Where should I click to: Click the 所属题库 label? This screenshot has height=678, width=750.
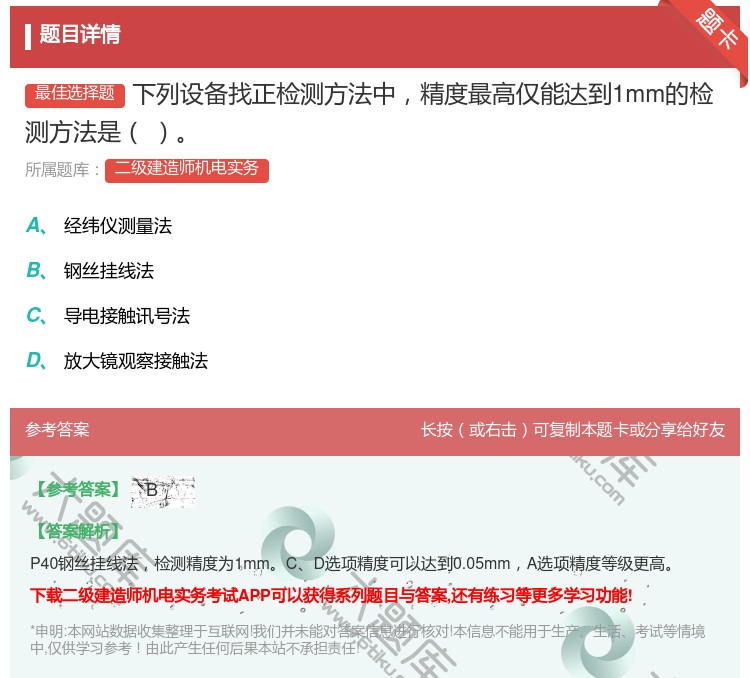click(62, 170)
